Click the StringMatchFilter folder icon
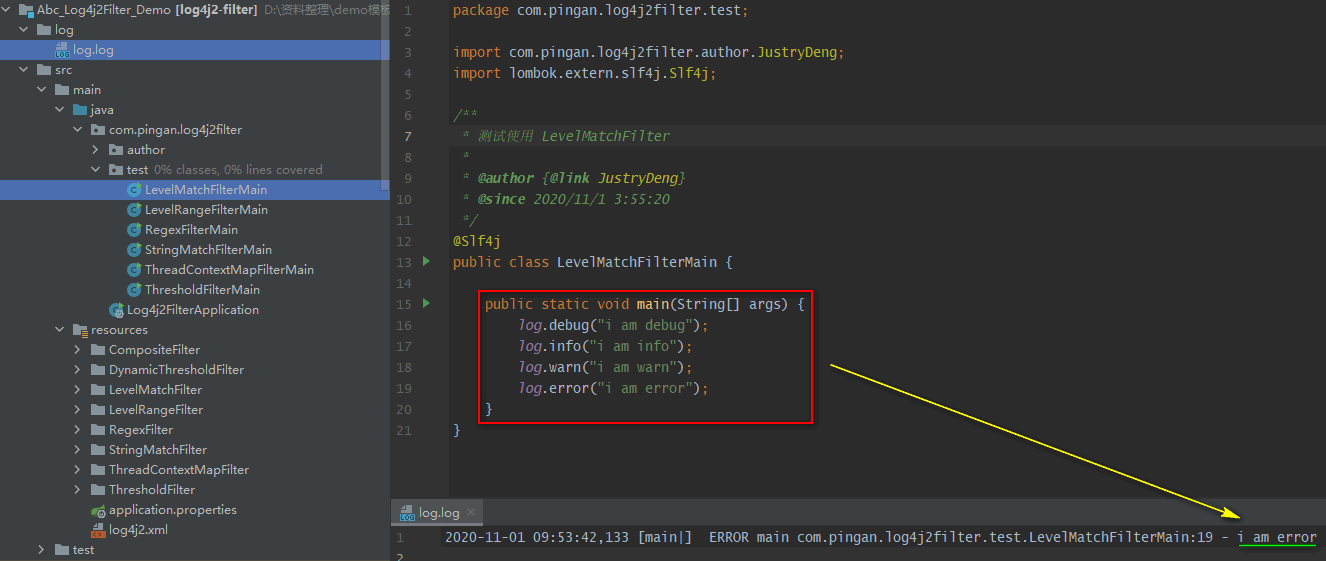Viewport: 1326px width, 561px height. (x=98, y=450)
